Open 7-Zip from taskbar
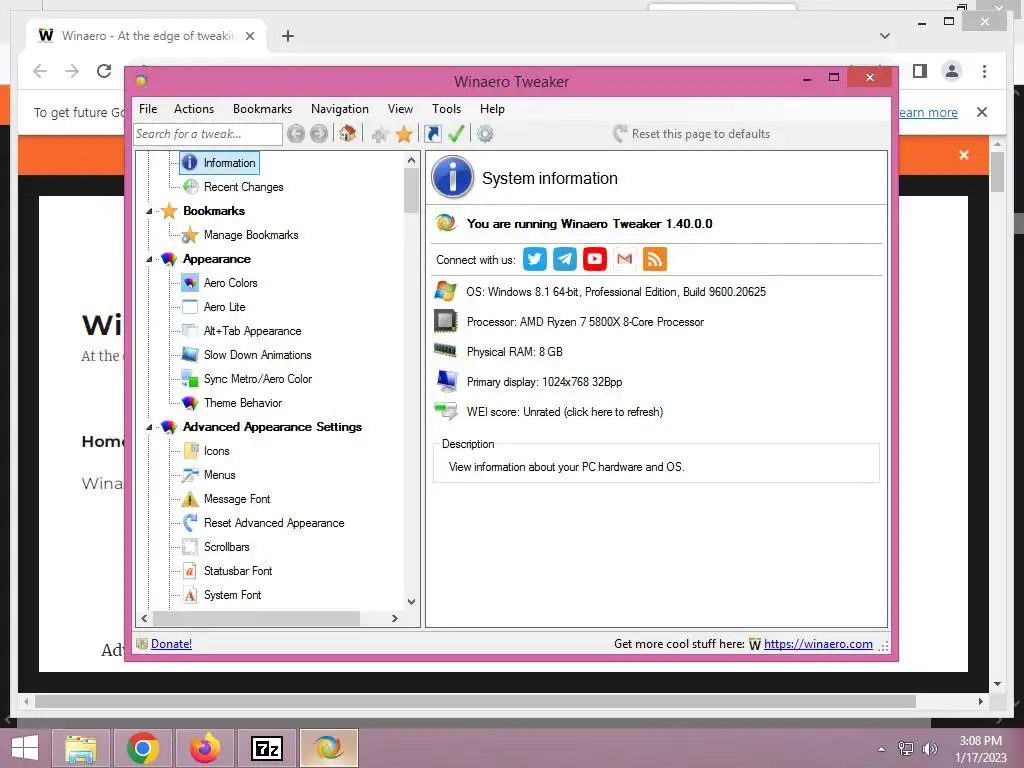This screenshot has height=768, width=1024. (x=267, y=748)
